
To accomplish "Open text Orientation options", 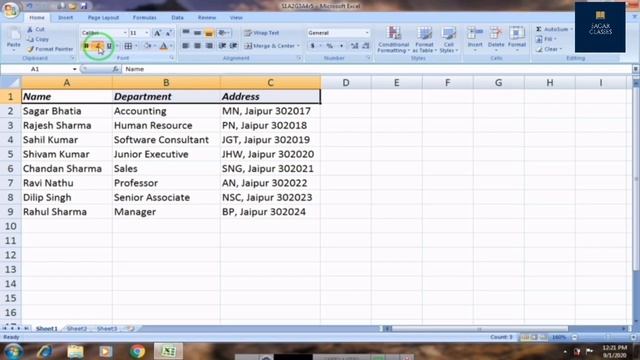I will point(224,33).
